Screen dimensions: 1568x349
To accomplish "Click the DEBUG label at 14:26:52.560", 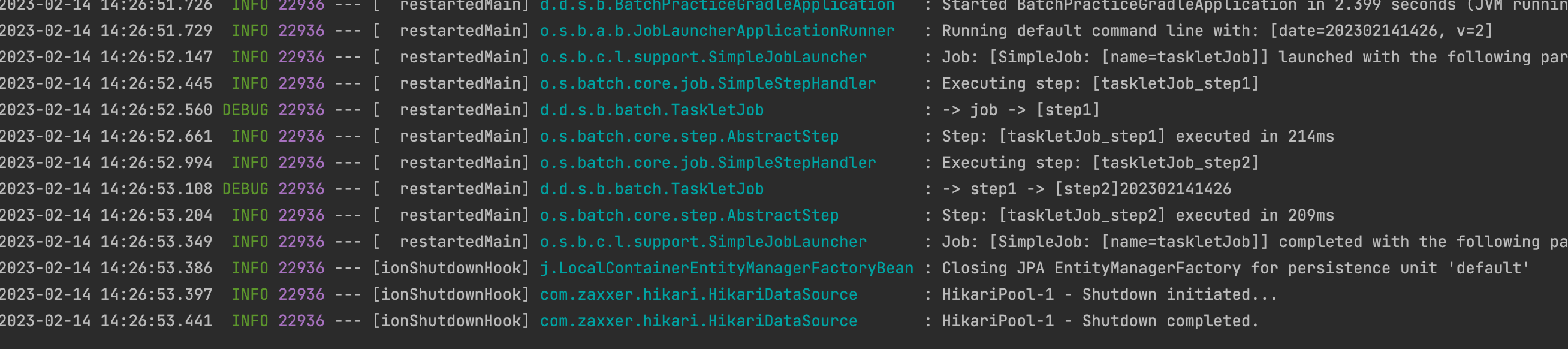I will pos(245,110).
